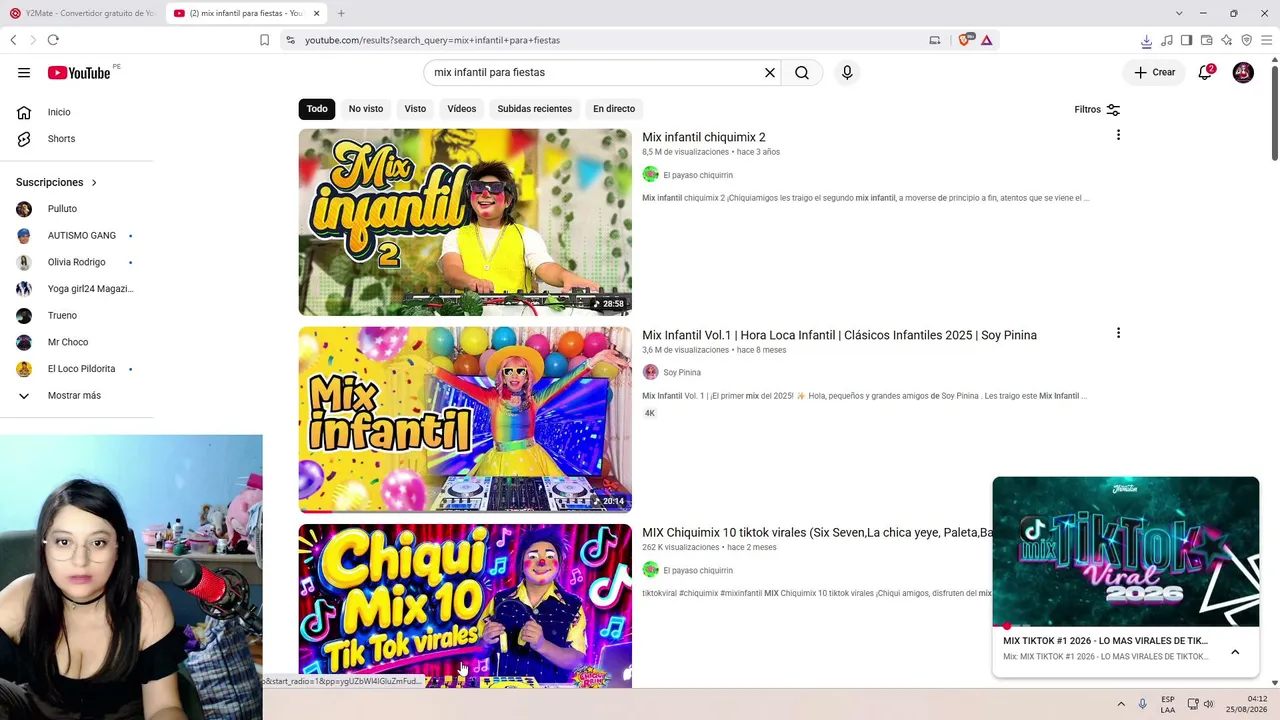This screenshot has width=1280, height=720.
Task: Open the Inicio home icon in sidebar
Action: [24, 112]
